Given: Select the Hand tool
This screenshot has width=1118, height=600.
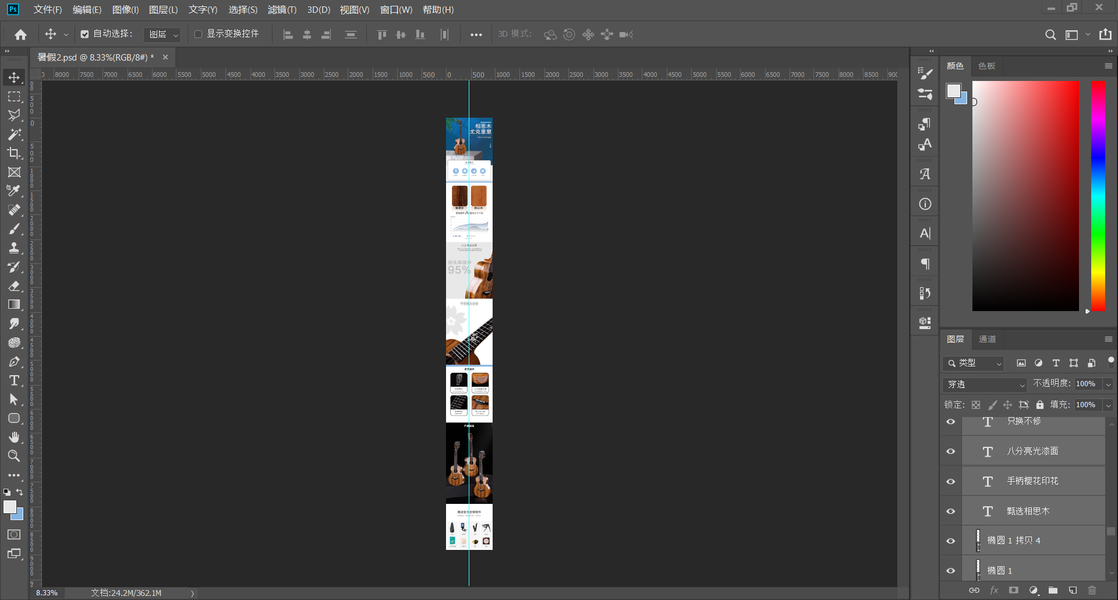Looking at the screenshot, I should (14, 437).
